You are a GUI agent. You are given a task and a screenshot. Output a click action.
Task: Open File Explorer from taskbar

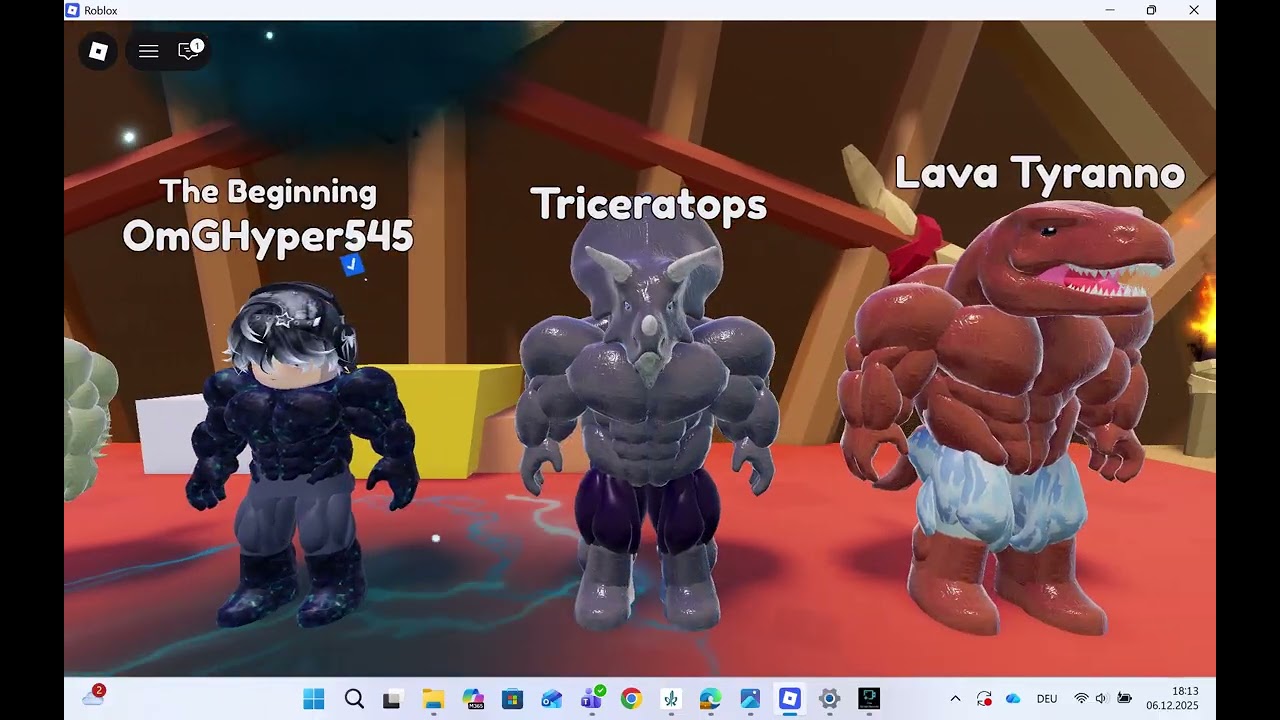tap(433, 699)
